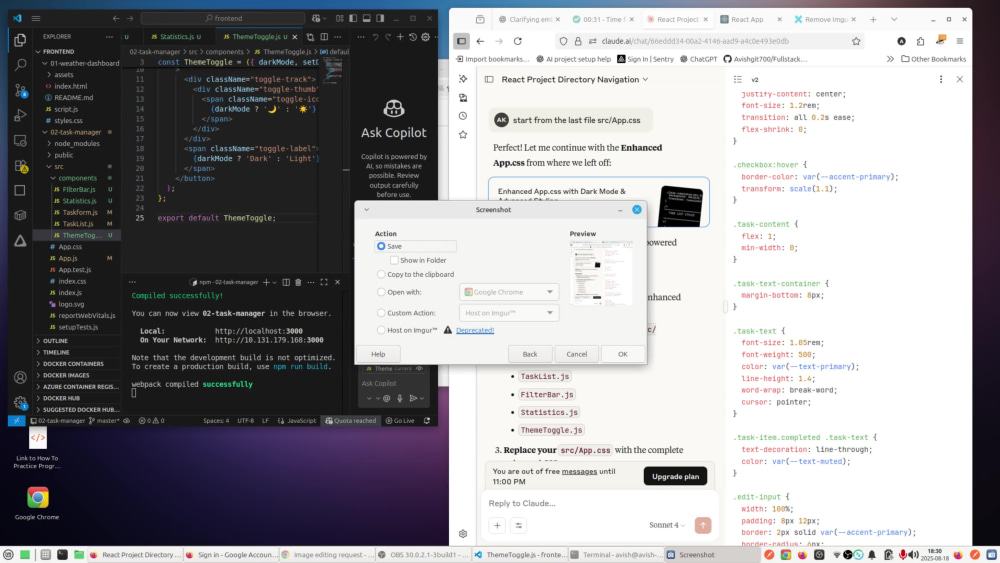Screen dimensions: 1000x563
Task: Open Firefox application hamburger menu
Action: point(960,41)
